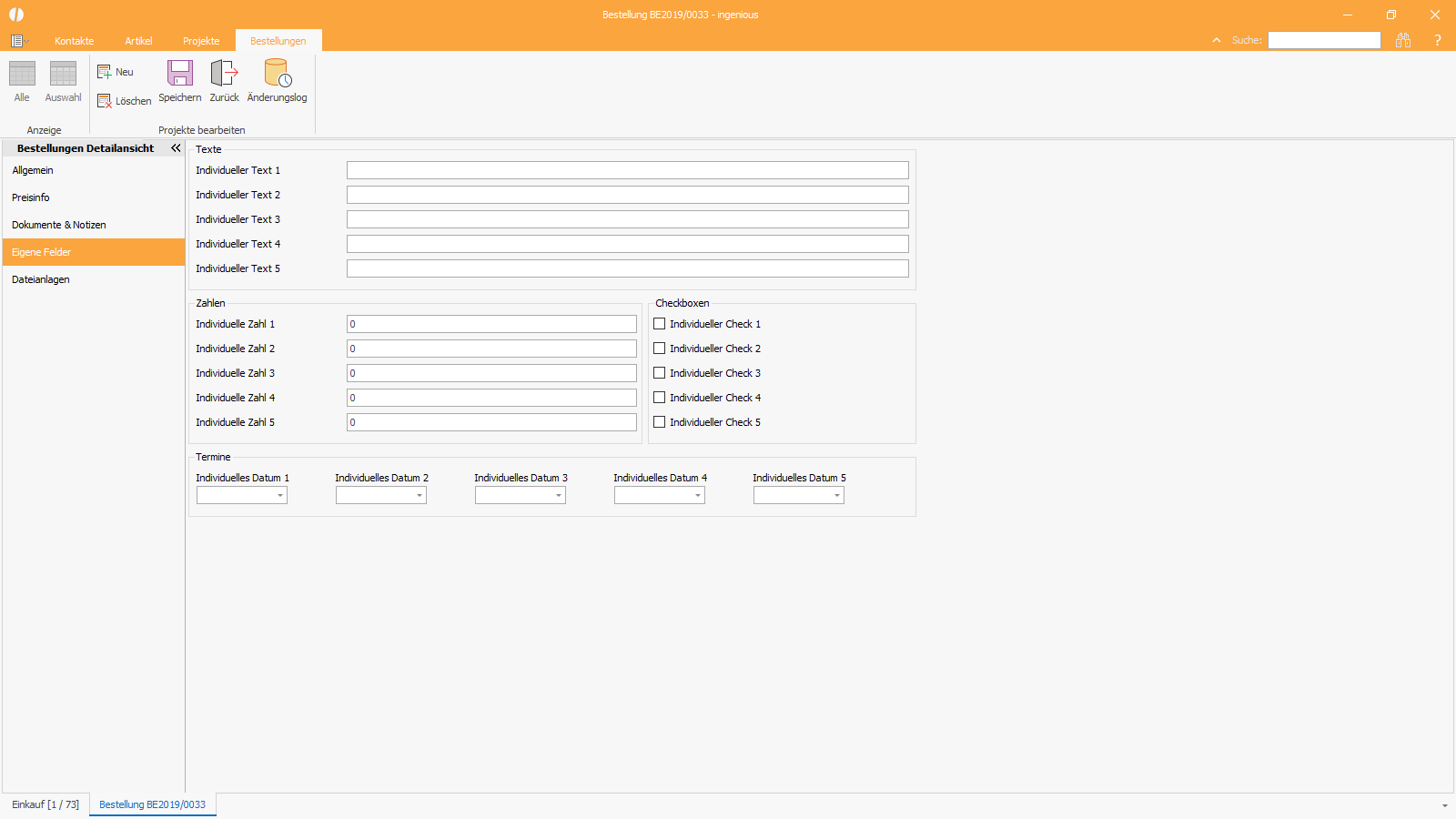Open Individuelles Datum 5 dropdown

tap(837, 495)
